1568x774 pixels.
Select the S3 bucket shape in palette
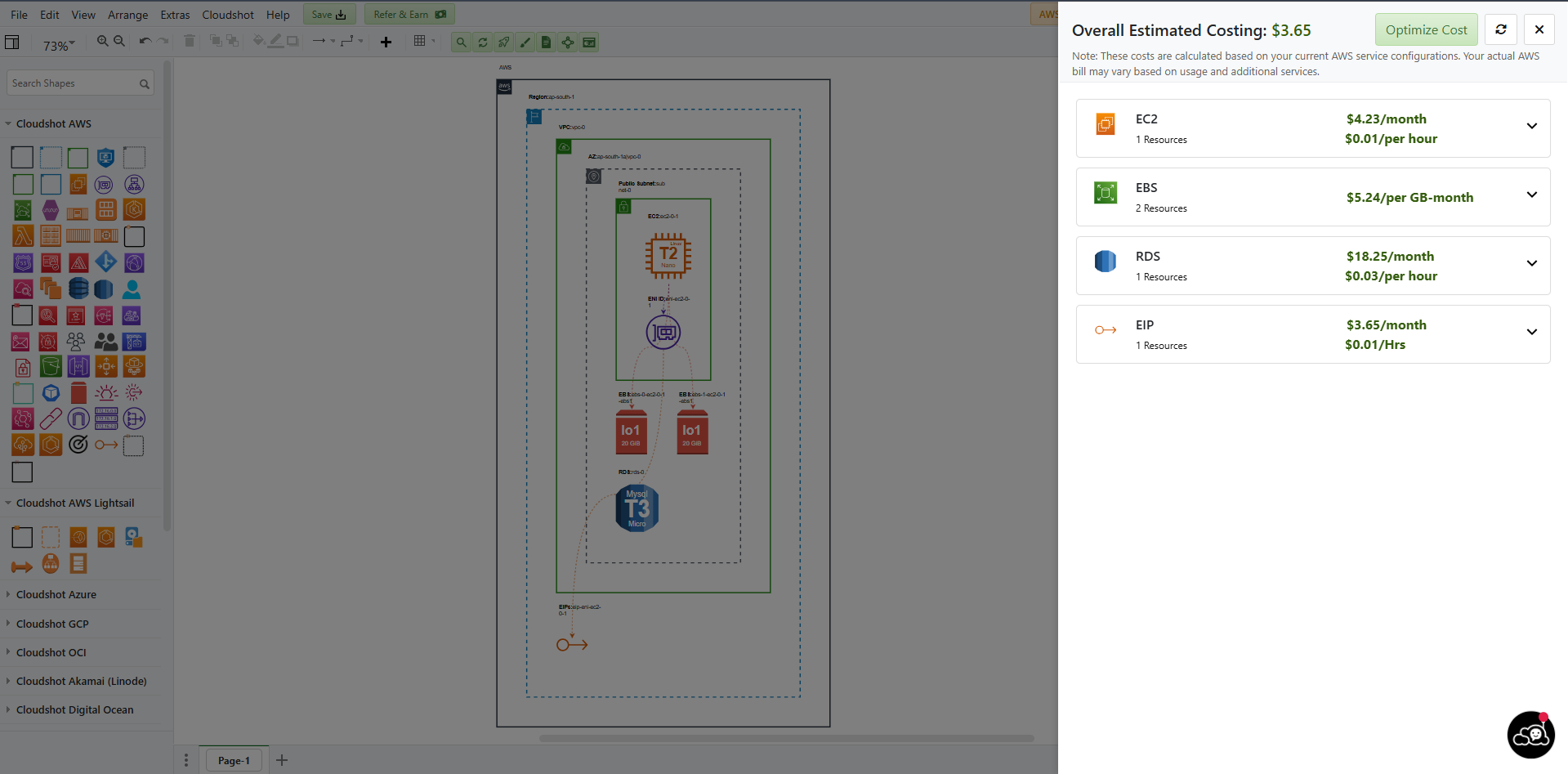tap(51, 367)
